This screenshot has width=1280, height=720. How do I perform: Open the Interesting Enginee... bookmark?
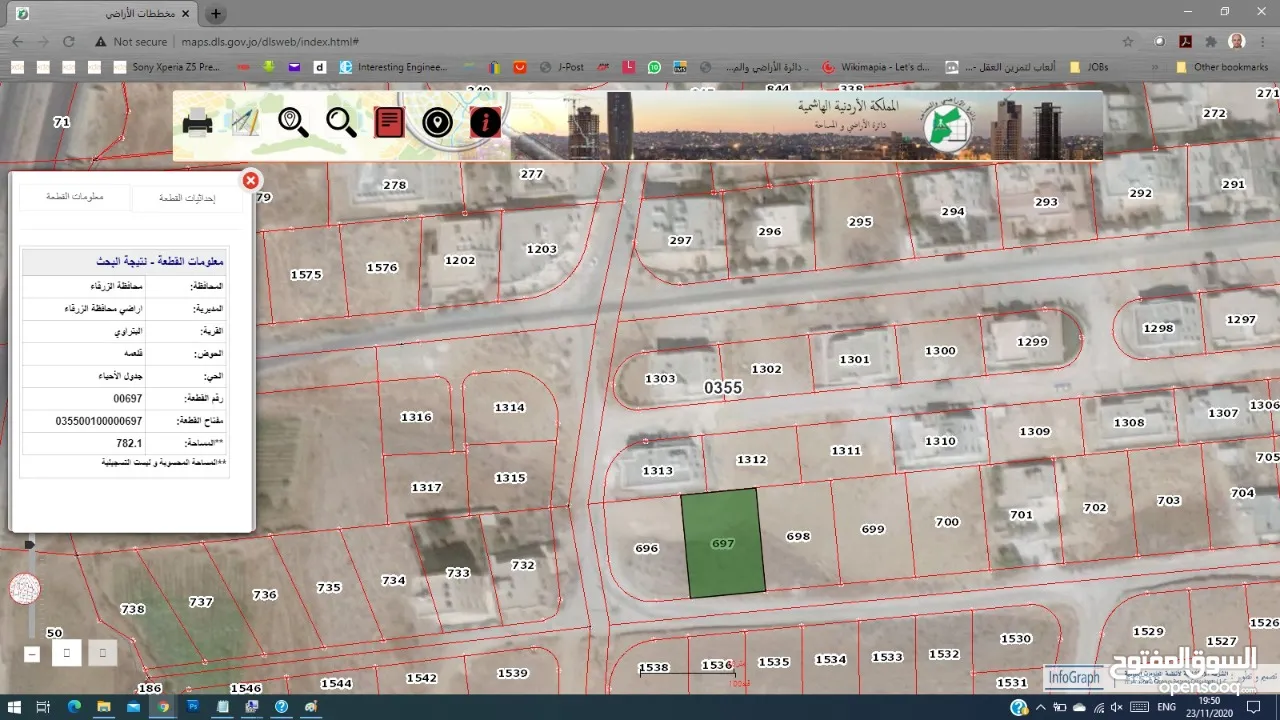(393, 67)
